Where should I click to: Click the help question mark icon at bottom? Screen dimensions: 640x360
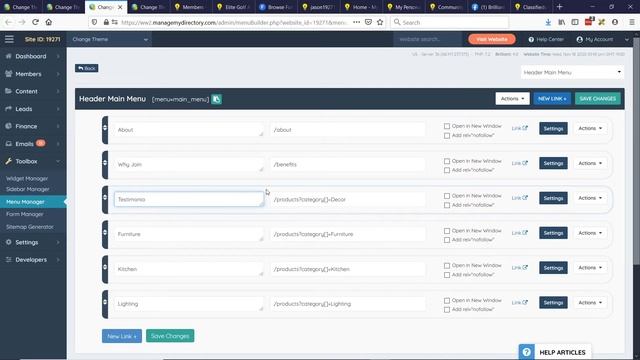pos(527,352)
